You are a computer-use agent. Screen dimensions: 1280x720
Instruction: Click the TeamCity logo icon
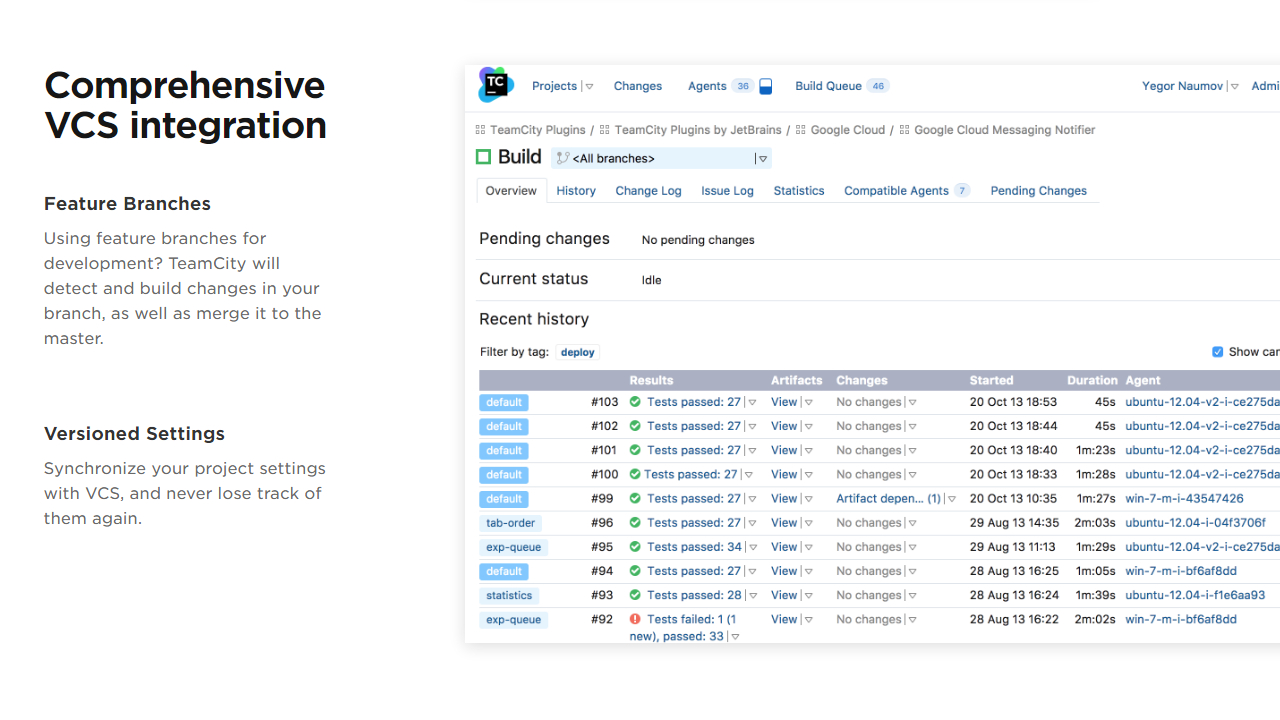[495, 85]
